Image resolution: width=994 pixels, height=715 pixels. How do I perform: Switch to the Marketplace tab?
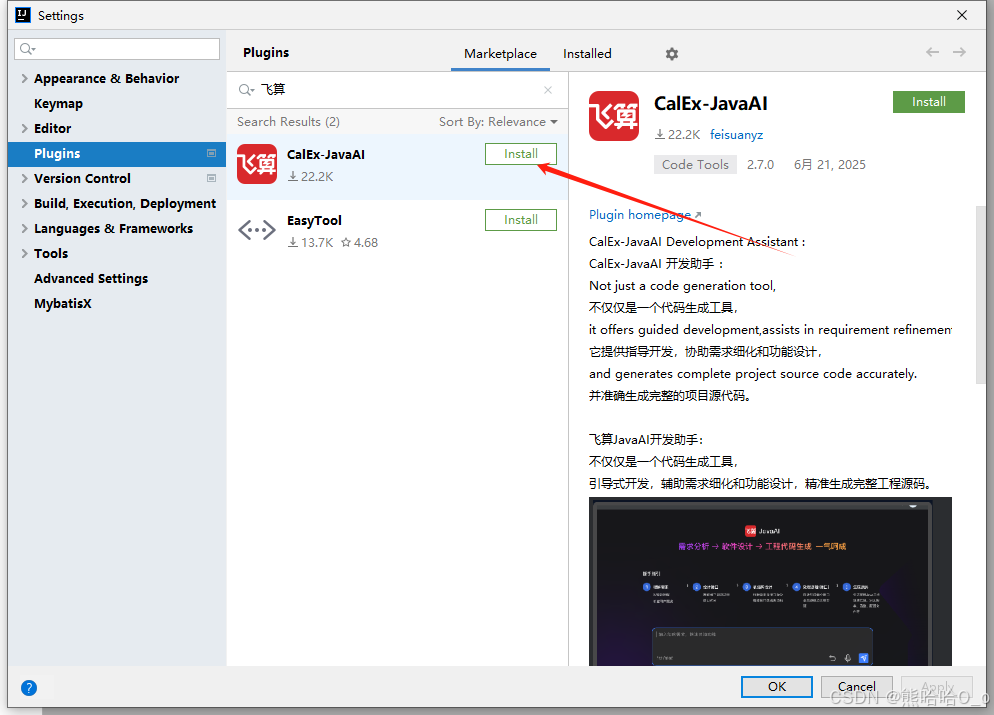point(500,54)
